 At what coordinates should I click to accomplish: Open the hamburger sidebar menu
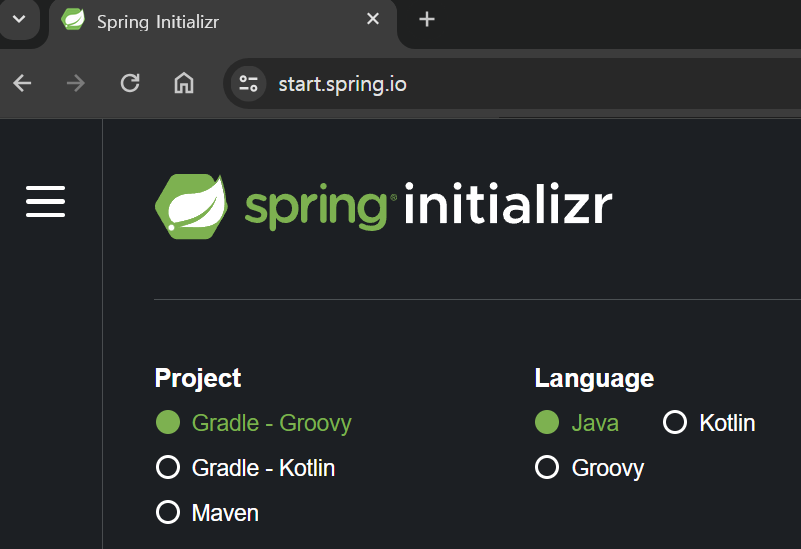coord(45,201)
